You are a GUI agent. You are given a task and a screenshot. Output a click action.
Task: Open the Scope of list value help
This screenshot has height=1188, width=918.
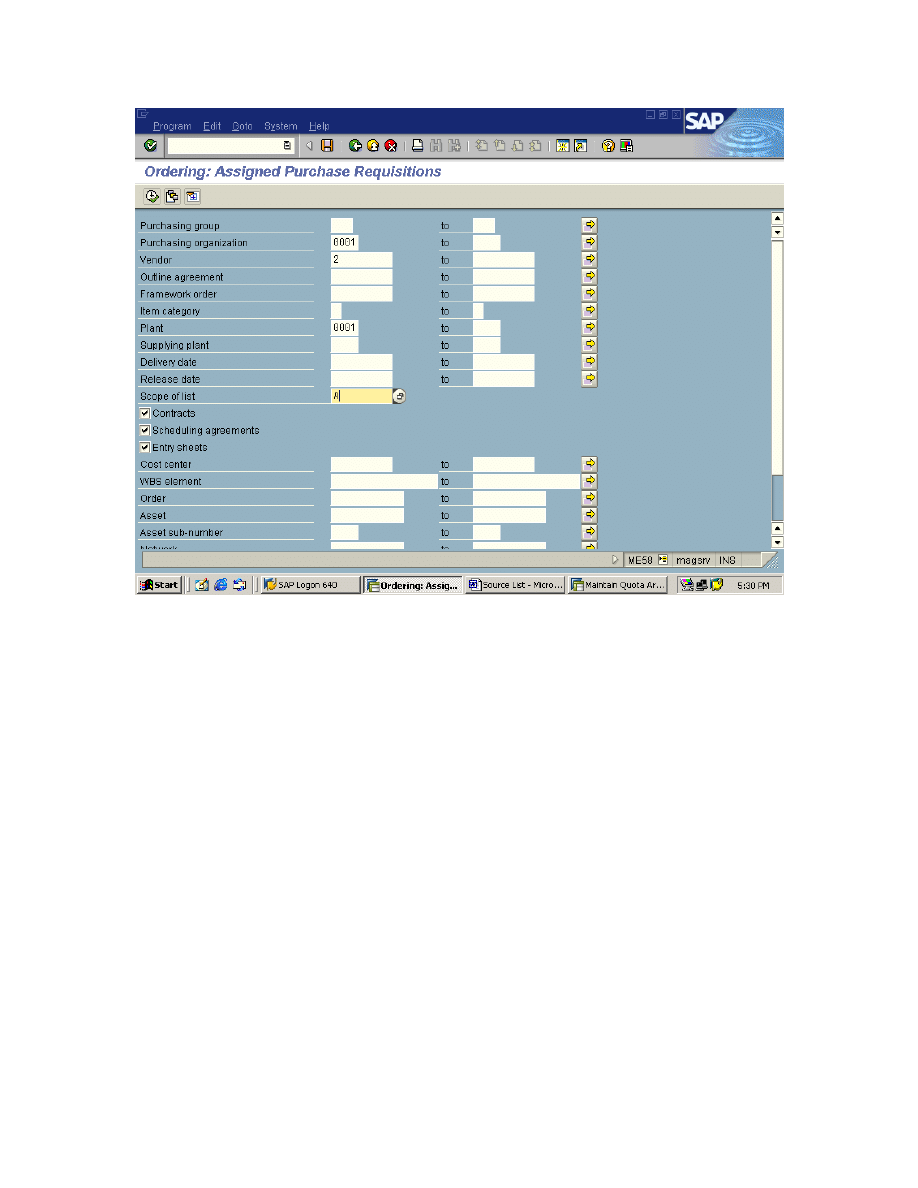399,396
